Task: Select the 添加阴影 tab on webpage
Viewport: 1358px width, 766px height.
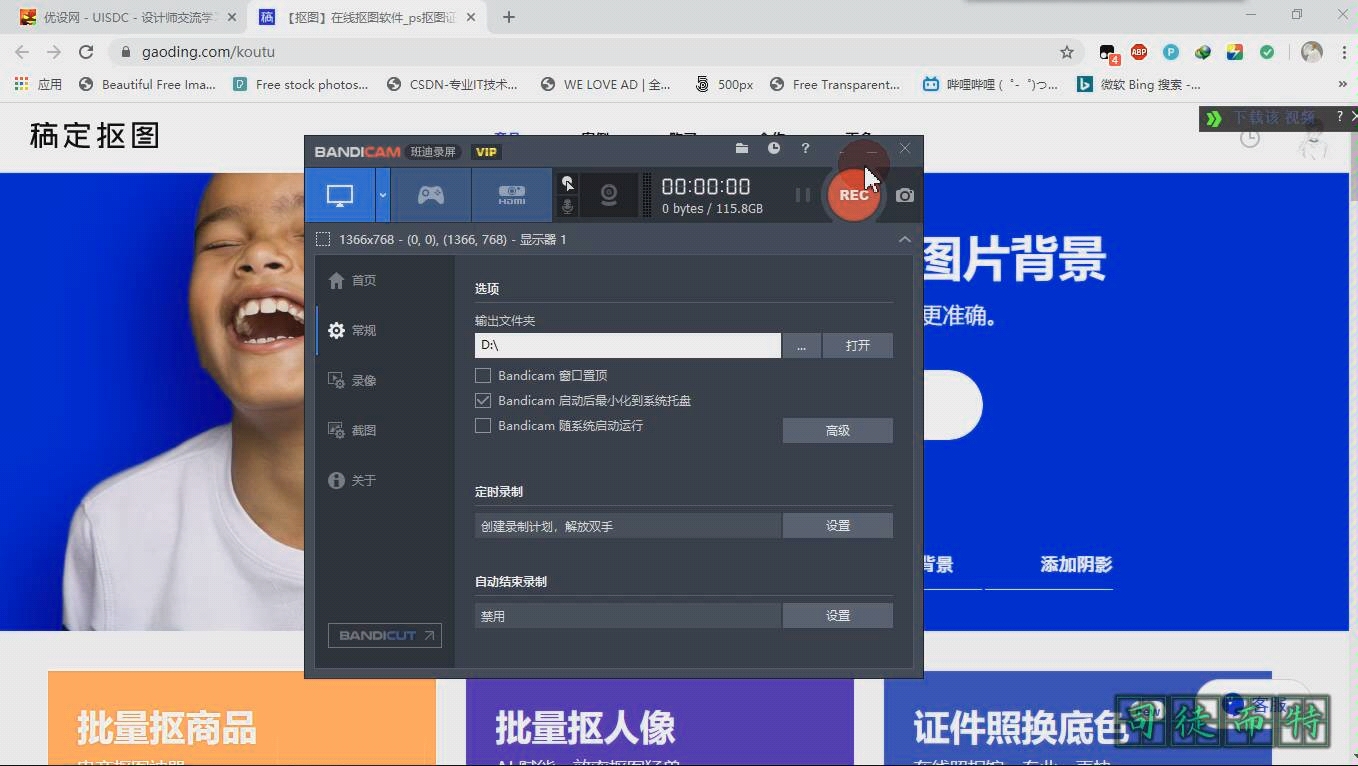Action: pos(1076,565)
